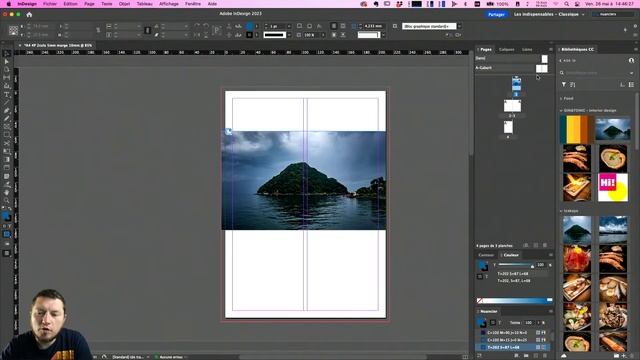Switch Libraries panel to list view
Viewport: 640px width, 360px height.
click(x=631, y=84)
